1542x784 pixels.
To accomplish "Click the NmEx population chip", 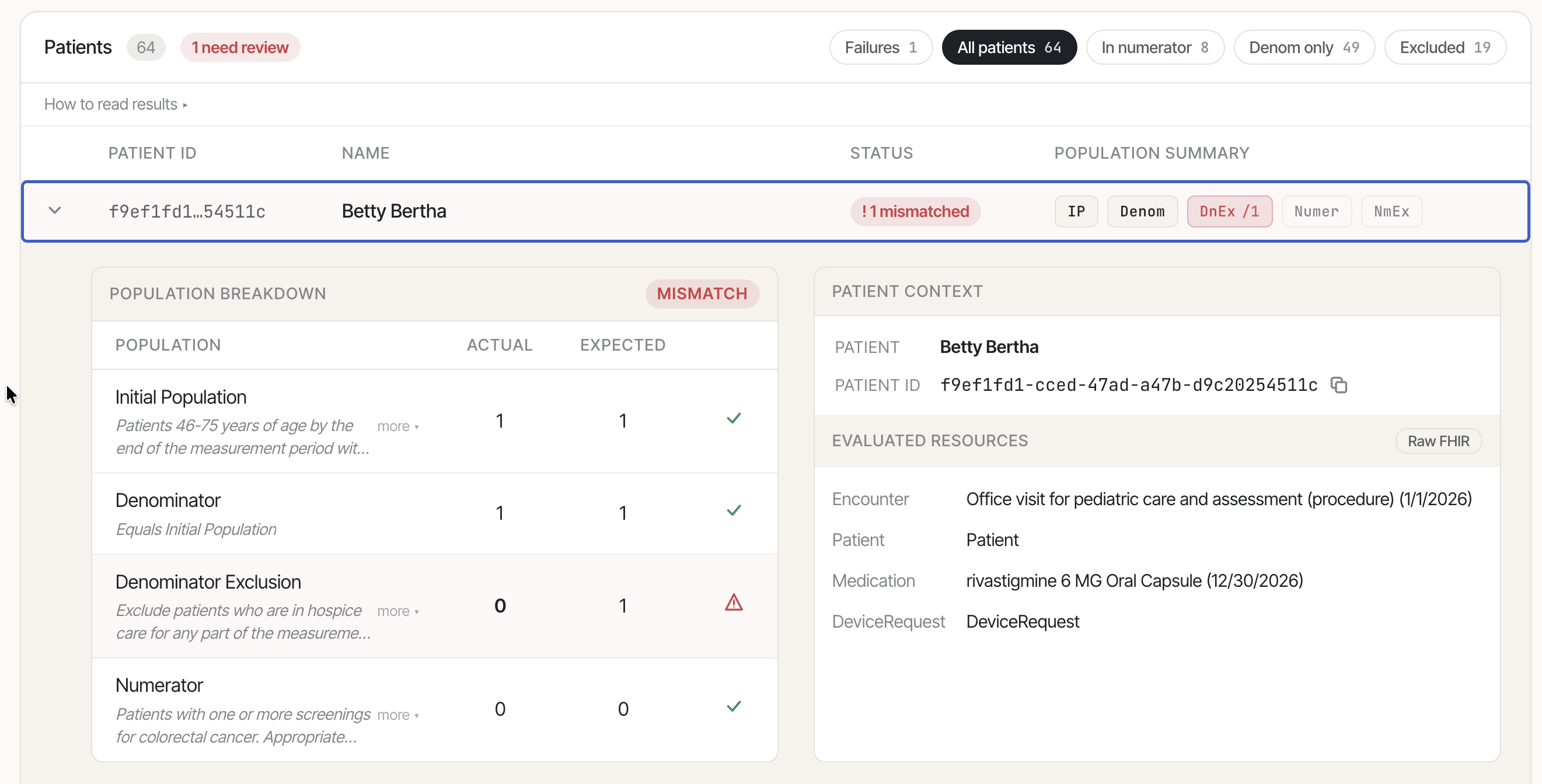I will 1391,211.
